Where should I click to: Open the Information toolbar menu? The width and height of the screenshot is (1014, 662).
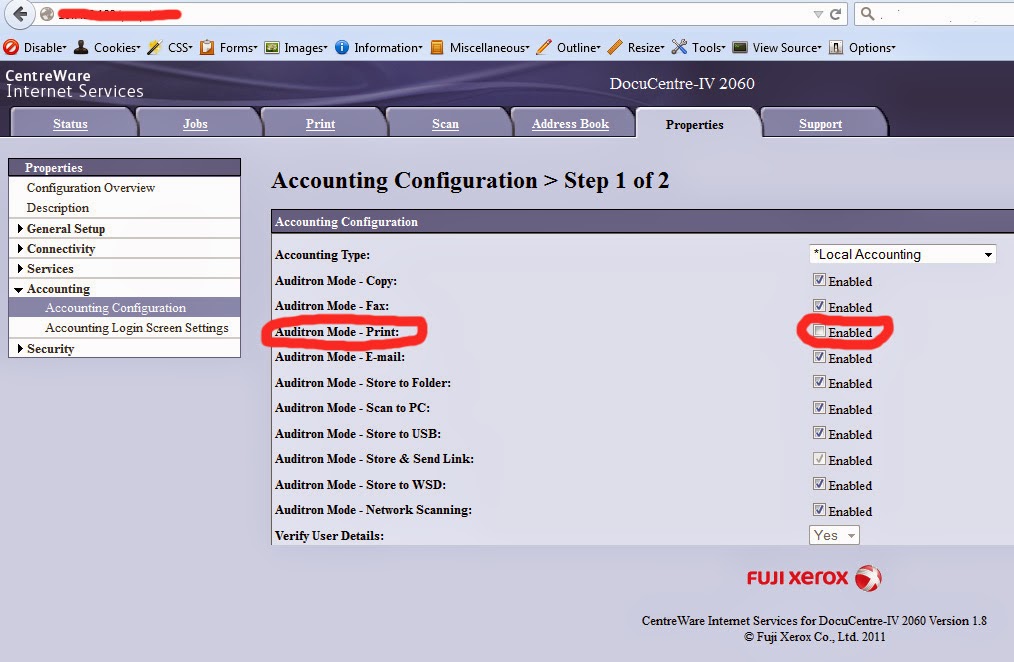click(379, 47)
